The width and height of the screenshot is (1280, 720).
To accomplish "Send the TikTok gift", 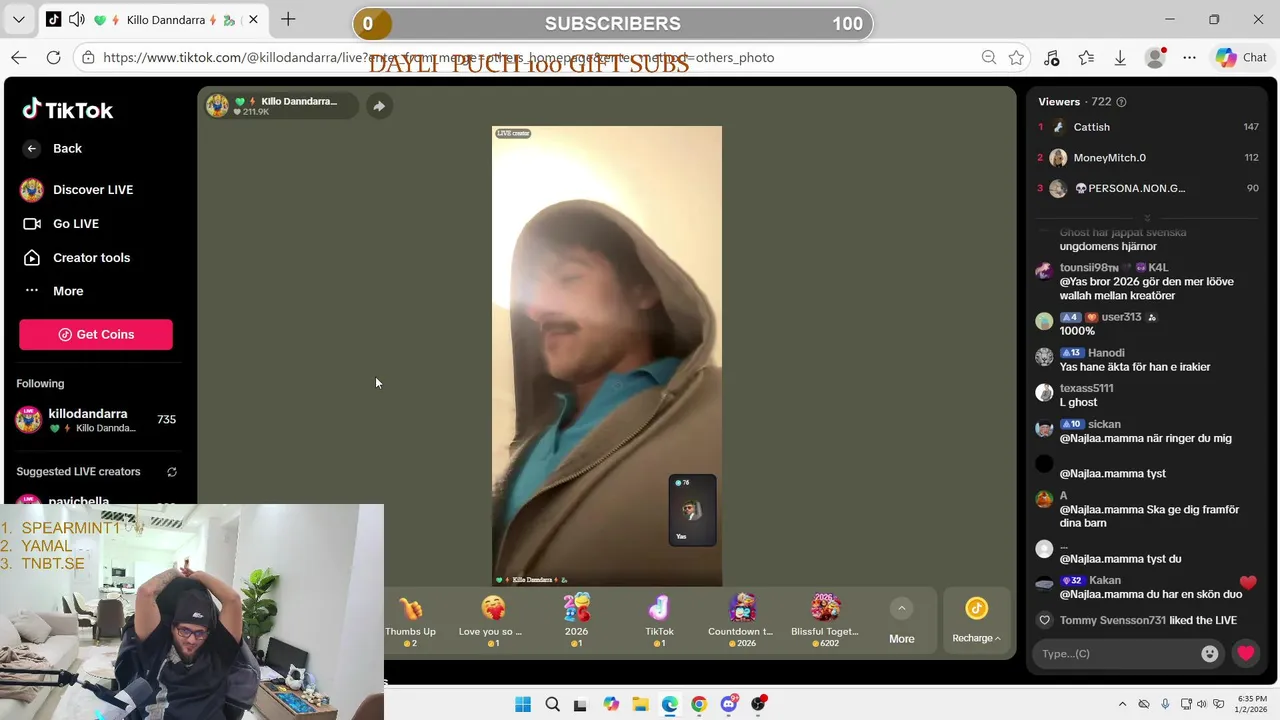I will pyautogui.click(x=659, y=621).
